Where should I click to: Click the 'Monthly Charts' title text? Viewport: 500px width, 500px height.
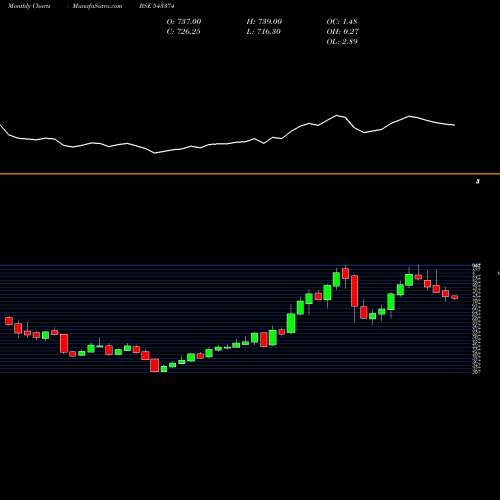[29, 6]
